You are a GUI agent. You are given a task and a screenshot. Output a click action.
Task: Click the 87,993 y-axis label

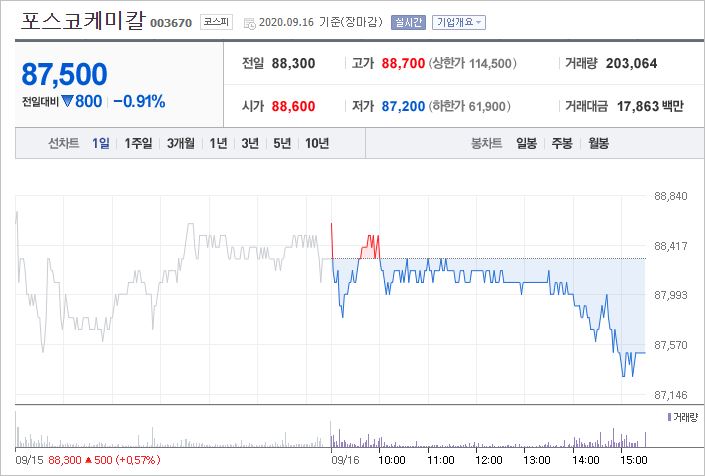670,295
